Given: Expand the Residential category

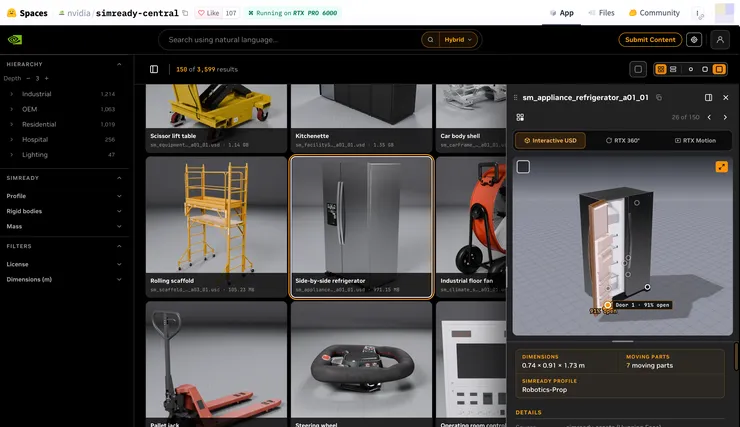Looking at the screenshot, I should (11, 124).
